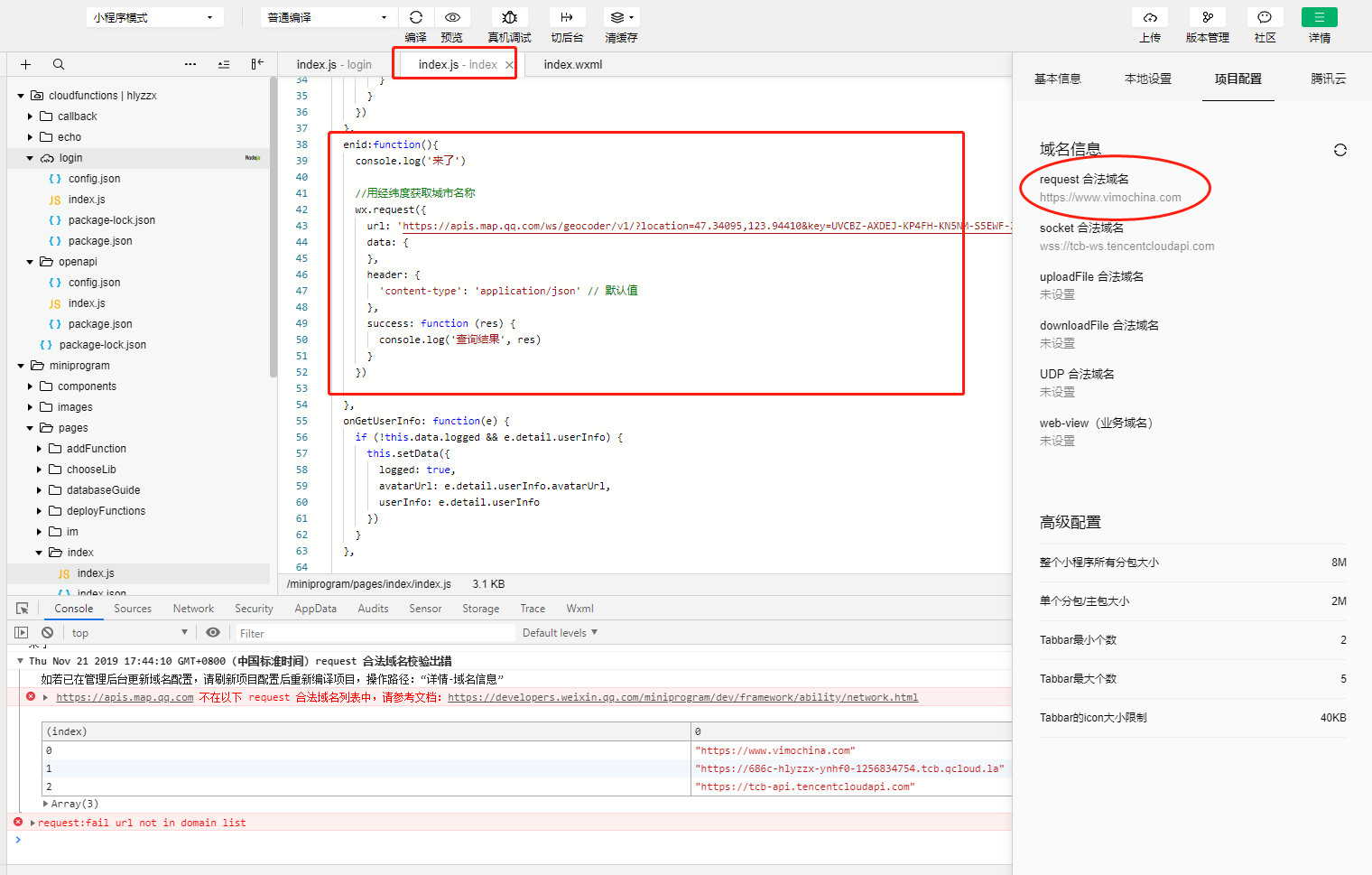Open config.json under the login folder

coord(94,179)
